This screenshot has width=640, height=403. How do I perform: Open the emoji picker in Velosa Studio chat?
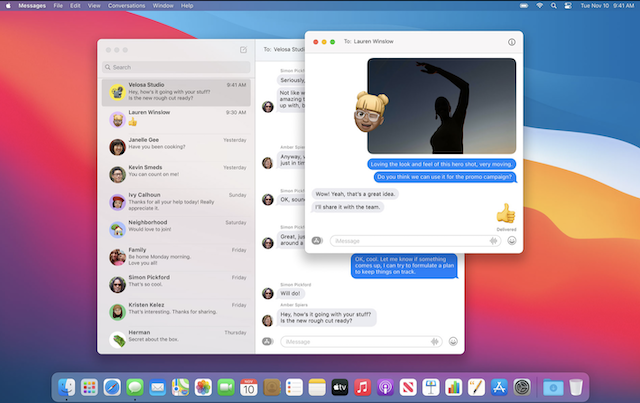453,341
